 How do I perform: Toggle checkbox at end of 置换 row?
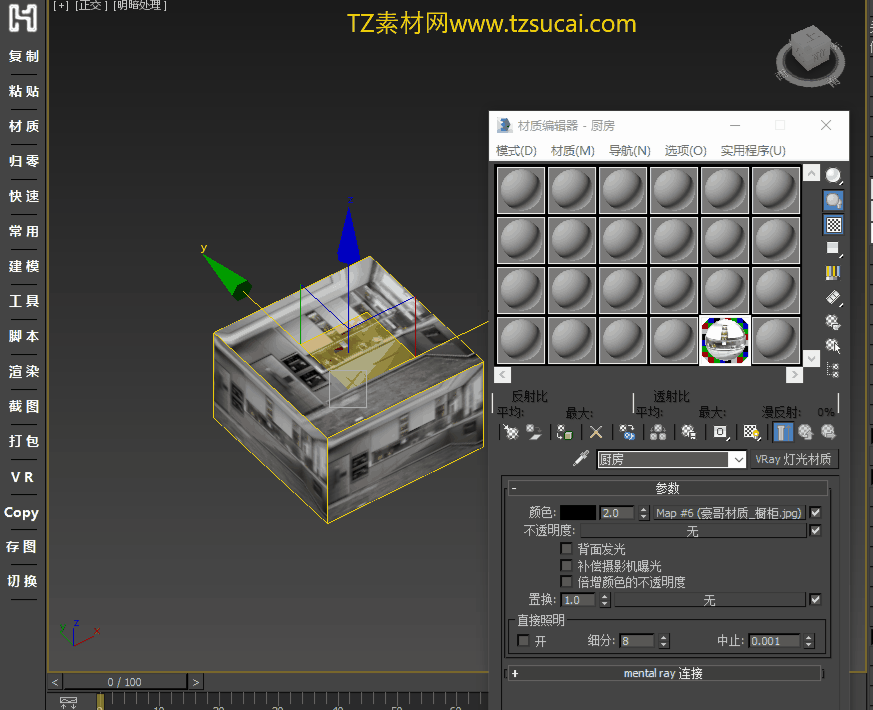816,599
